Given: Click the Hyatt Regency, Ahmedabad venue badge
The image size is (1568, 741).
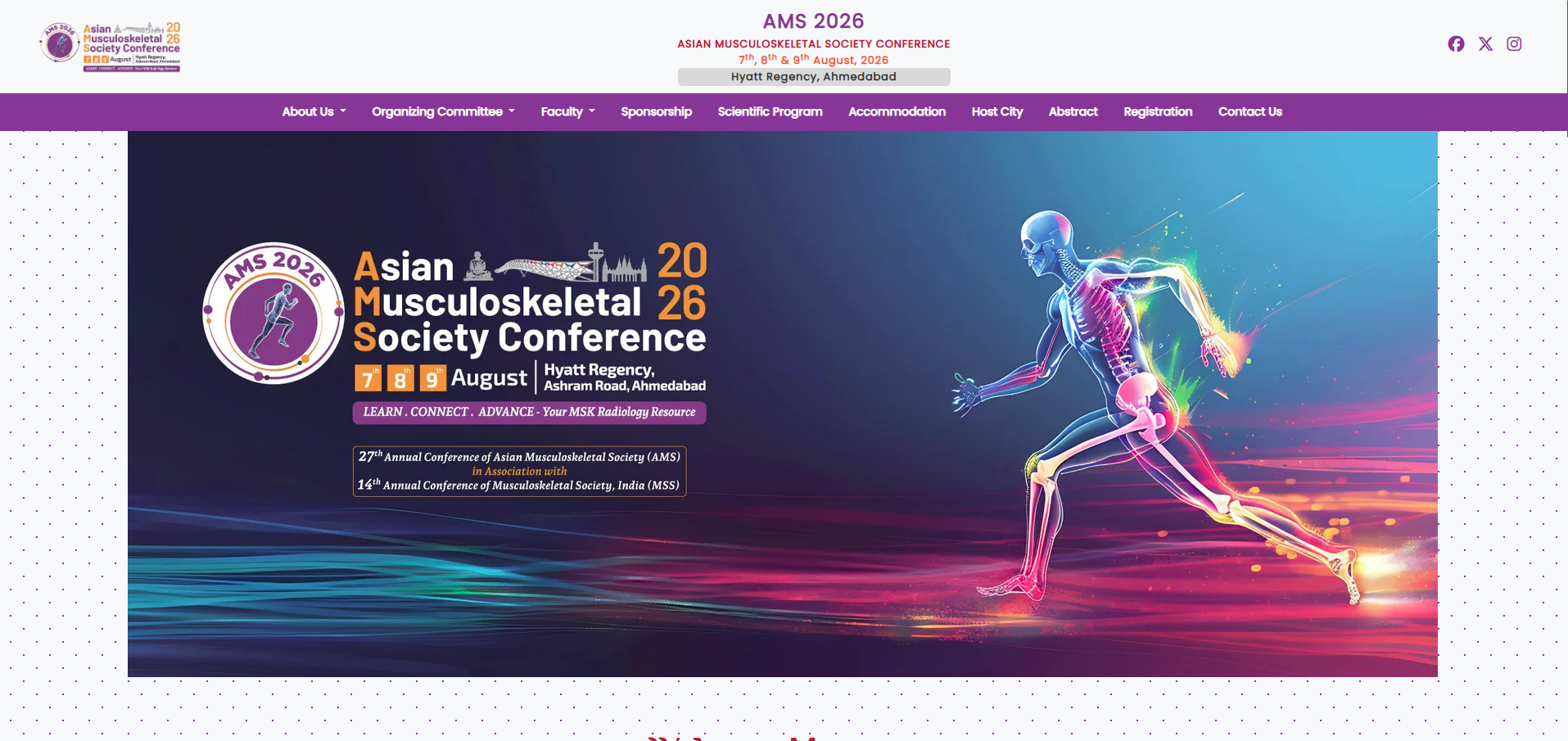Looking at the screenshot, I should pyautogui.click(x=813, y=77).
